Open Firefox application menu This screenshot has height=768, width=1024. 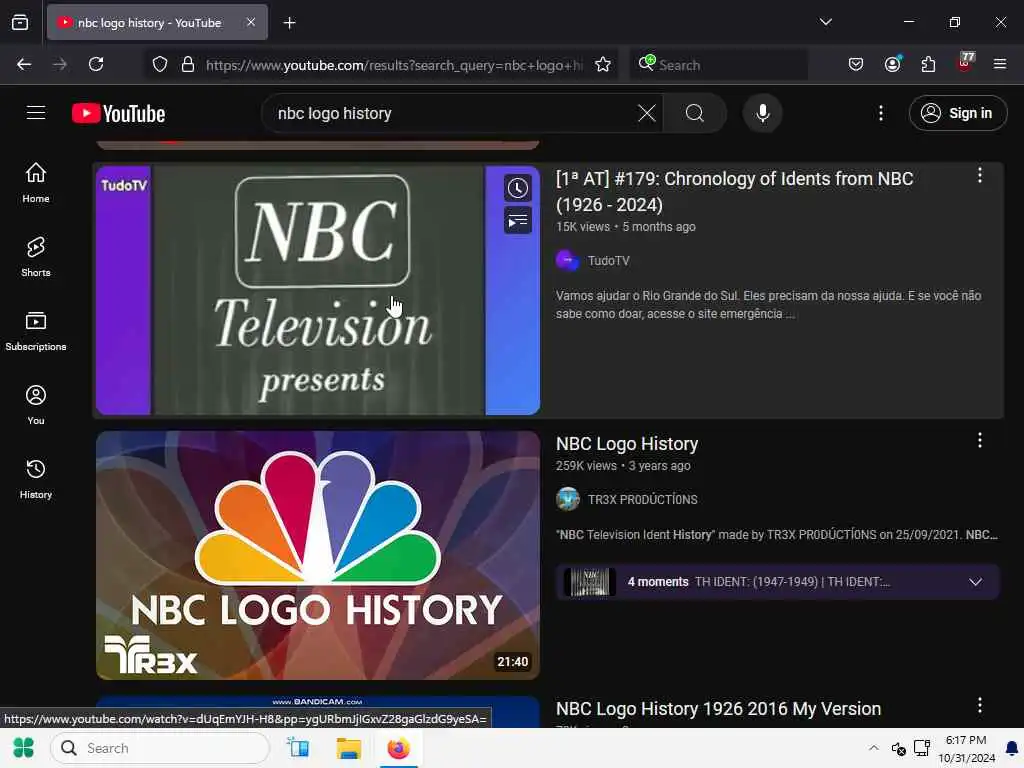[1000, 64]
